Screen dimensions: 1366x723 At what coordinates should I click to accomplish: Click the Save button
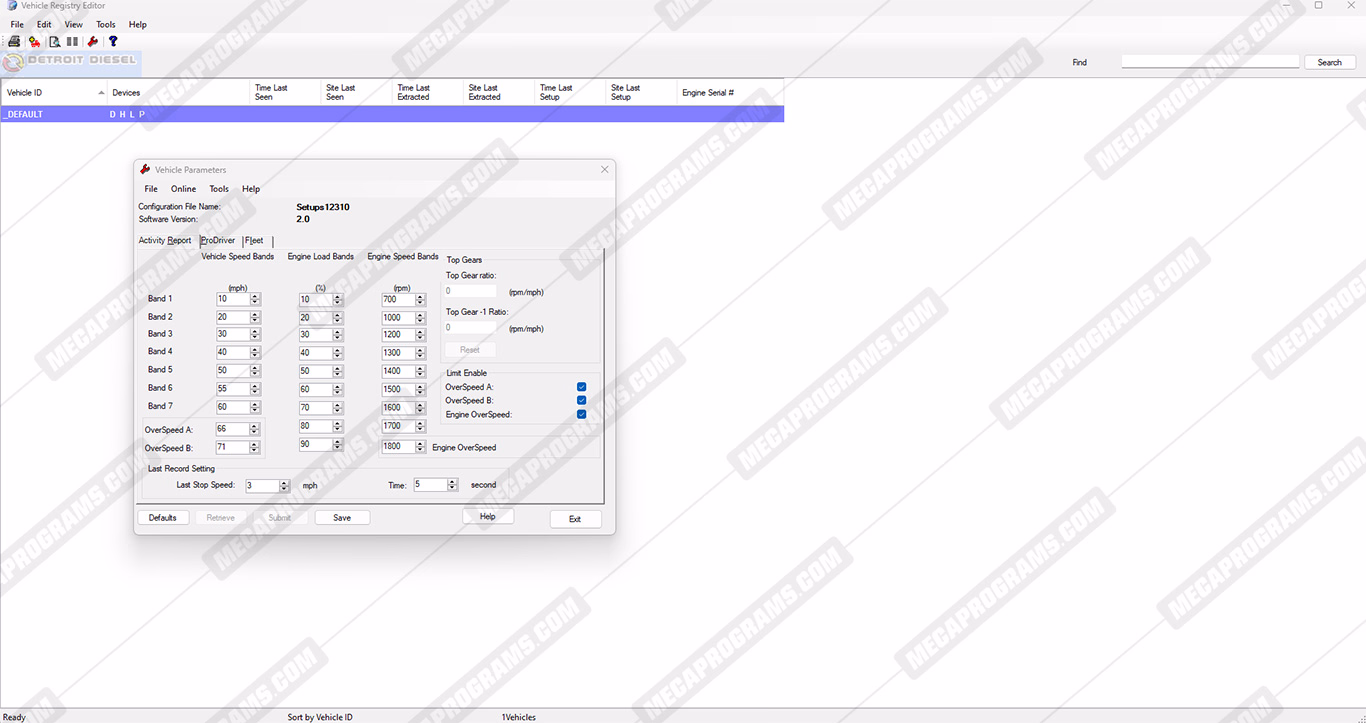[x=342, y=518]
